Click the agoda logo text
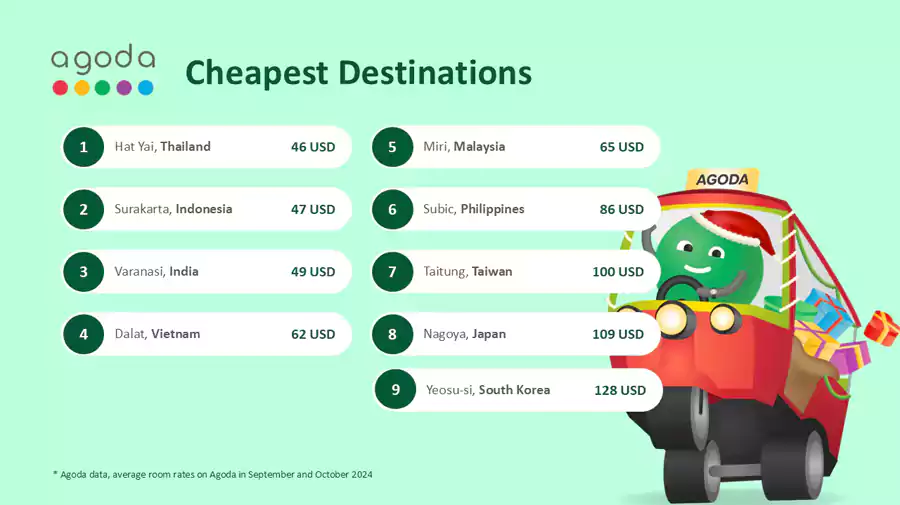This screenshot has height=505, width=900. point(103,58)
